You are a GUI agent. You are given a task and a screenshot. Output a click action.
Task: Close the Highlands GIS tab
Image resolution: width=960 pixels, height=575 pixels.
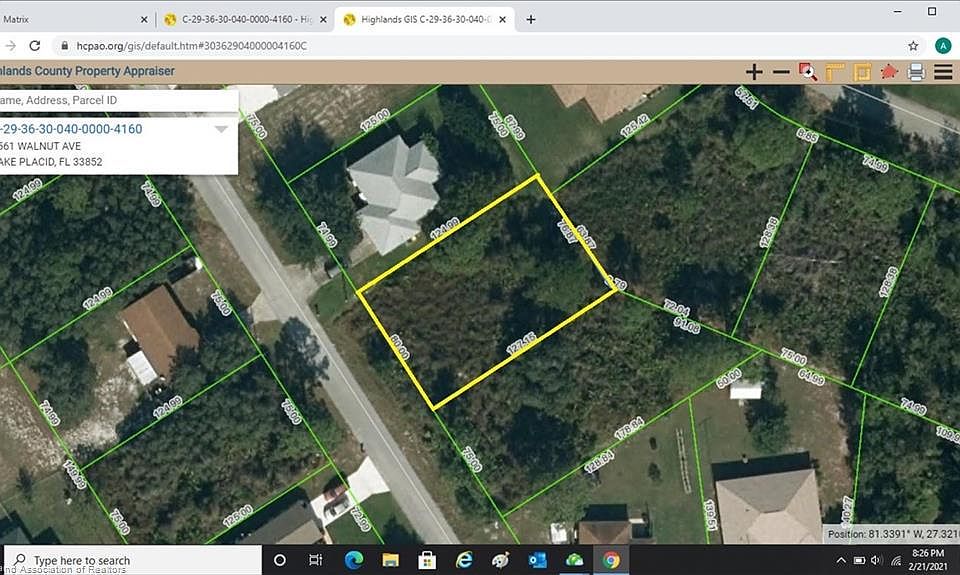503,20
